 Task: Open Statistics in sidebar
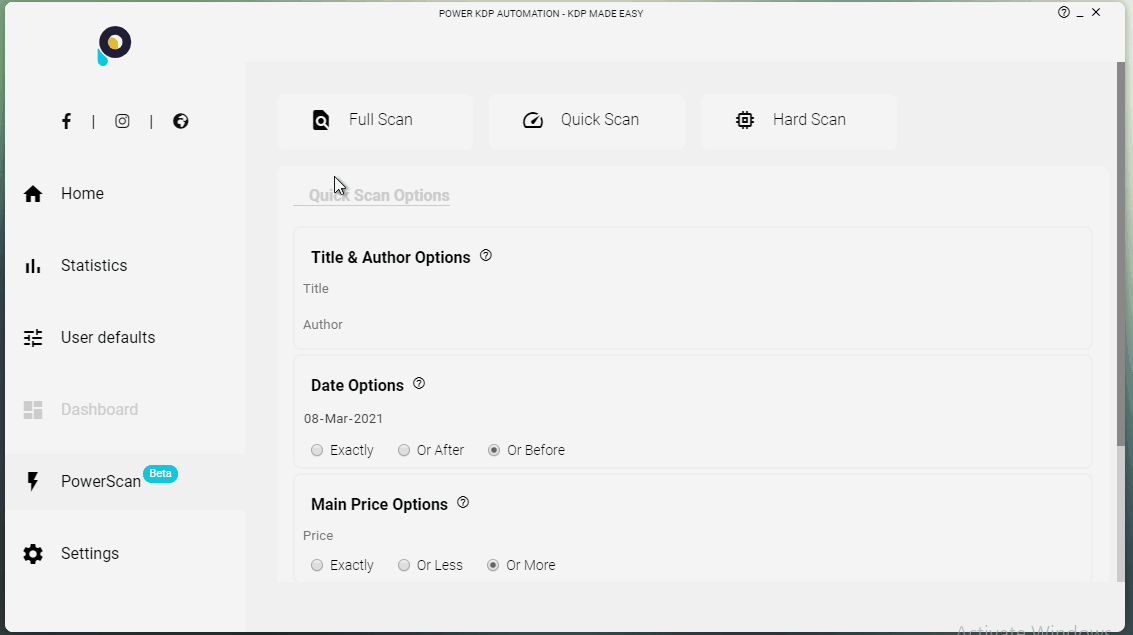pyautogui.click(x=125, y=266)
